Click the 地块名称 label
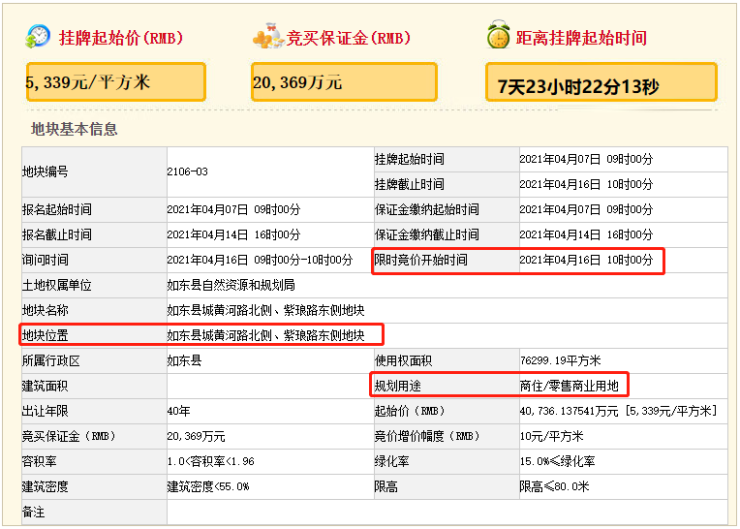The height and width of the screenshot is (529, 740). [x=45, y=310]
